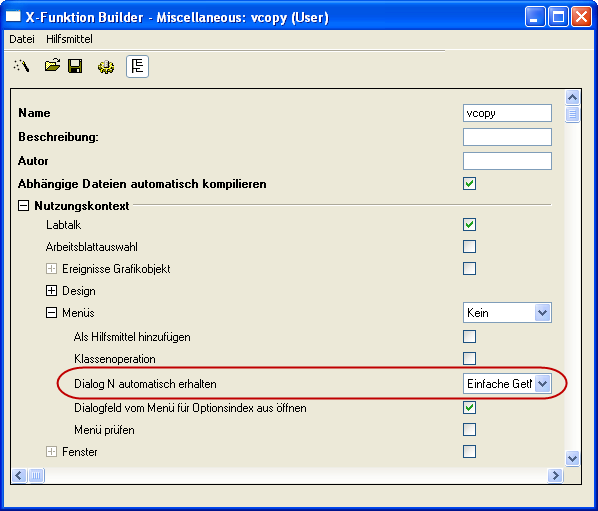Click the vertical scrollbar thumb
Image resolution: width=598 pixels, height=511 pixels.
click(572, 114)
